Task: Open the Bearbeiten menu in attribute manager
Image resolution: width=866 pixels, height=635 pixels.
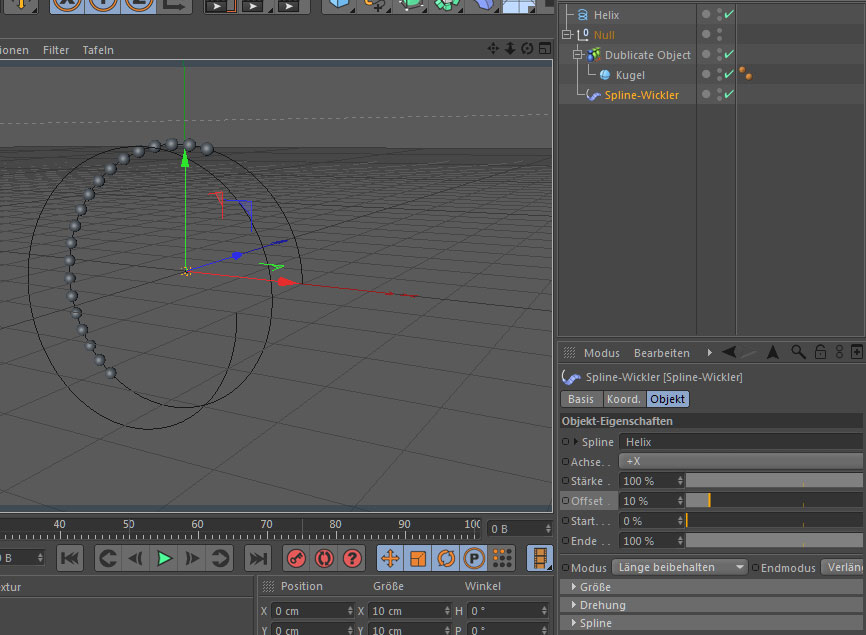Action: (661, 353)
